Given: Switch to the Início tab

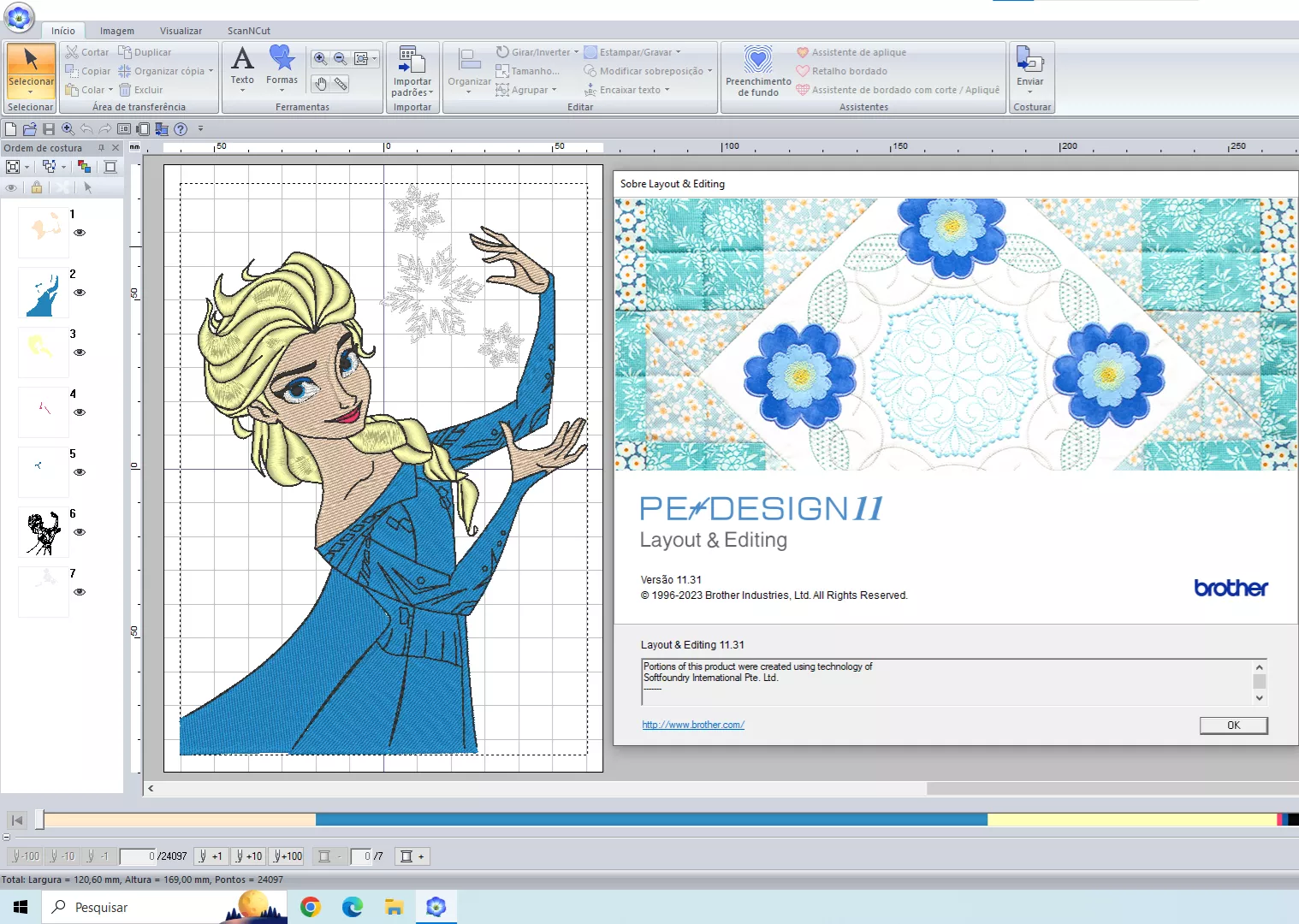Looking at the screenshot, I should [x=63, y=31].
